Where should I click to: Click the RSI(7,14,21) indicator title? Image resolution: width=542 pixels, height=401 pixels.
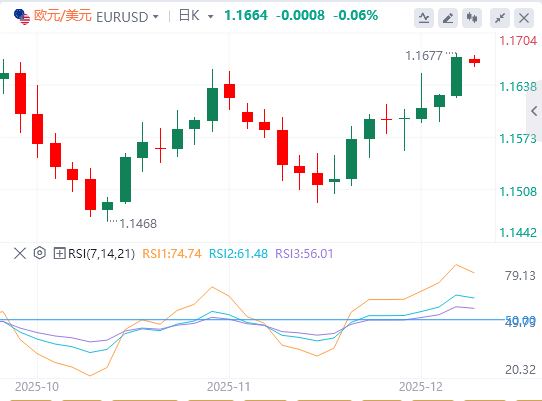[101, 254]
